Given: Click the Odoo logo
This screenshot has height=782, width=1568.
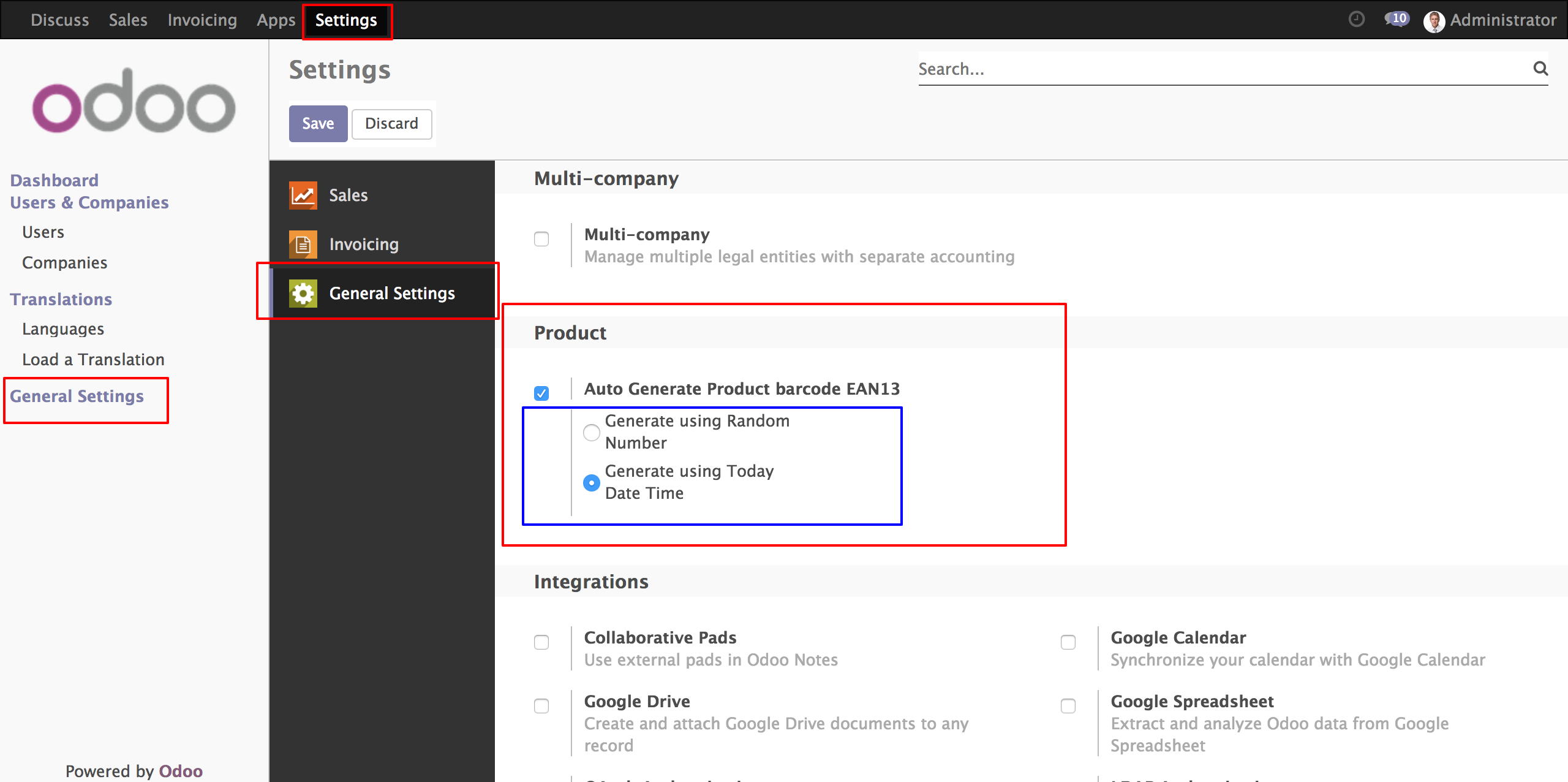Looking at the screenshot, I should pyautogui.click(x=134, y=101).
